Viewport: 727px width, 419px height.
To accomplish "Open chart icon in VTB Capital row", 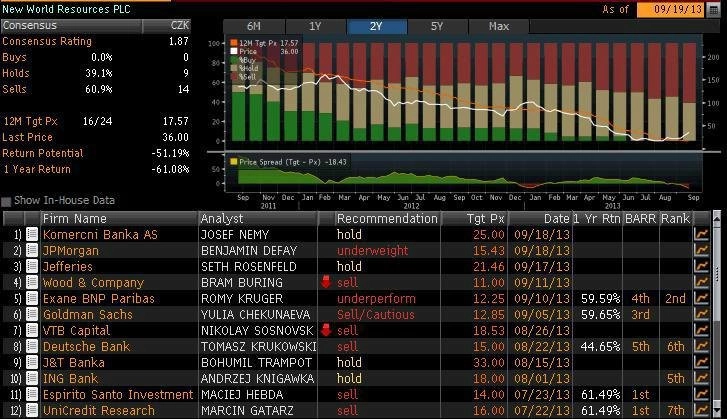I will (701, 330).
